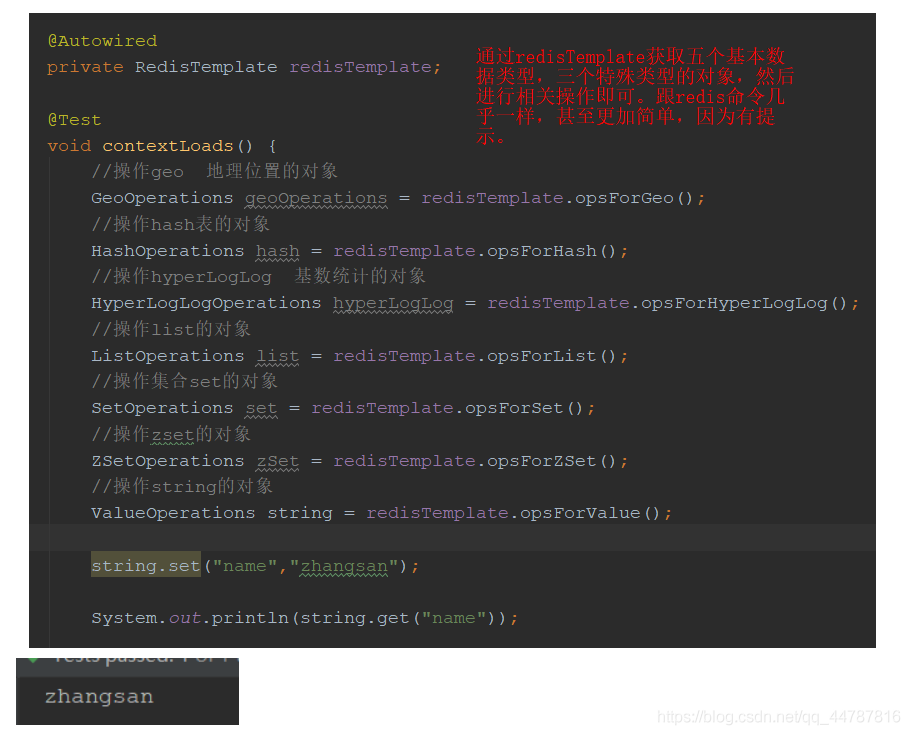Click the opsForHyperLogLog() method call
The image size is (910, 735).
coord(744,303)
